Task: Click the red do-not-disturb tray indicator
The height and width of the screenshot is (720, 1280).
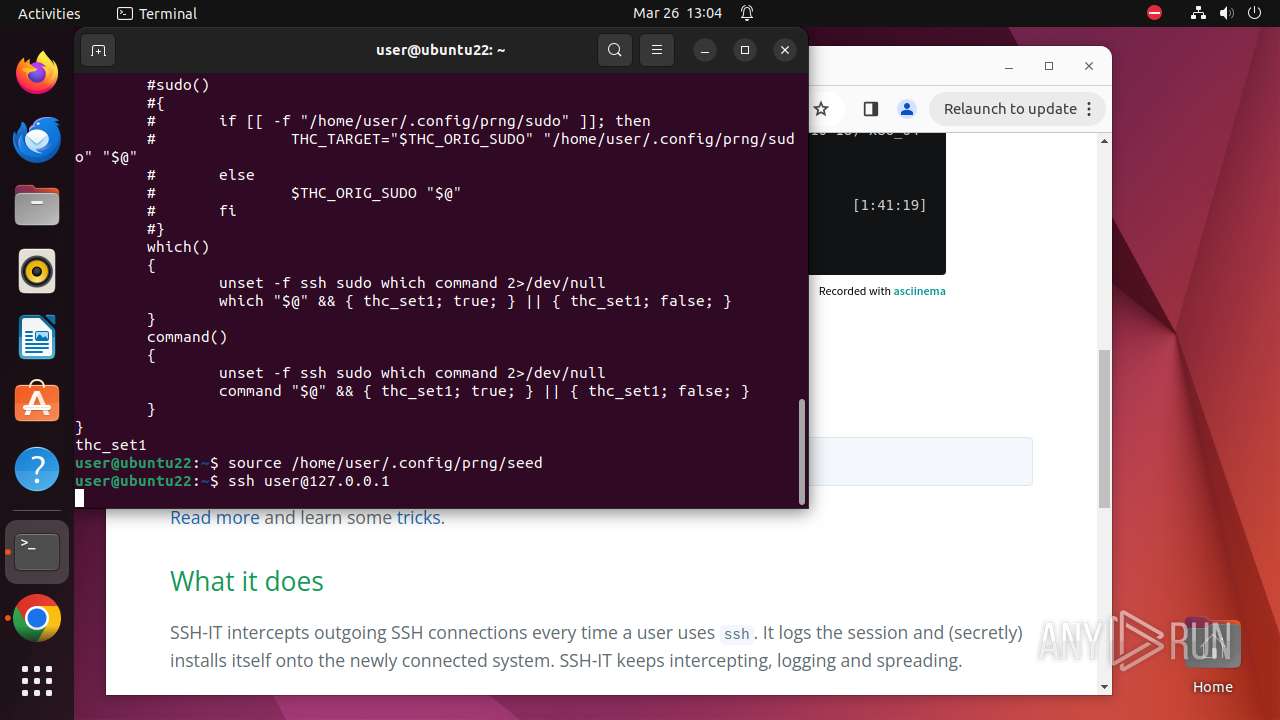Action: click(x=1154, y=13)
